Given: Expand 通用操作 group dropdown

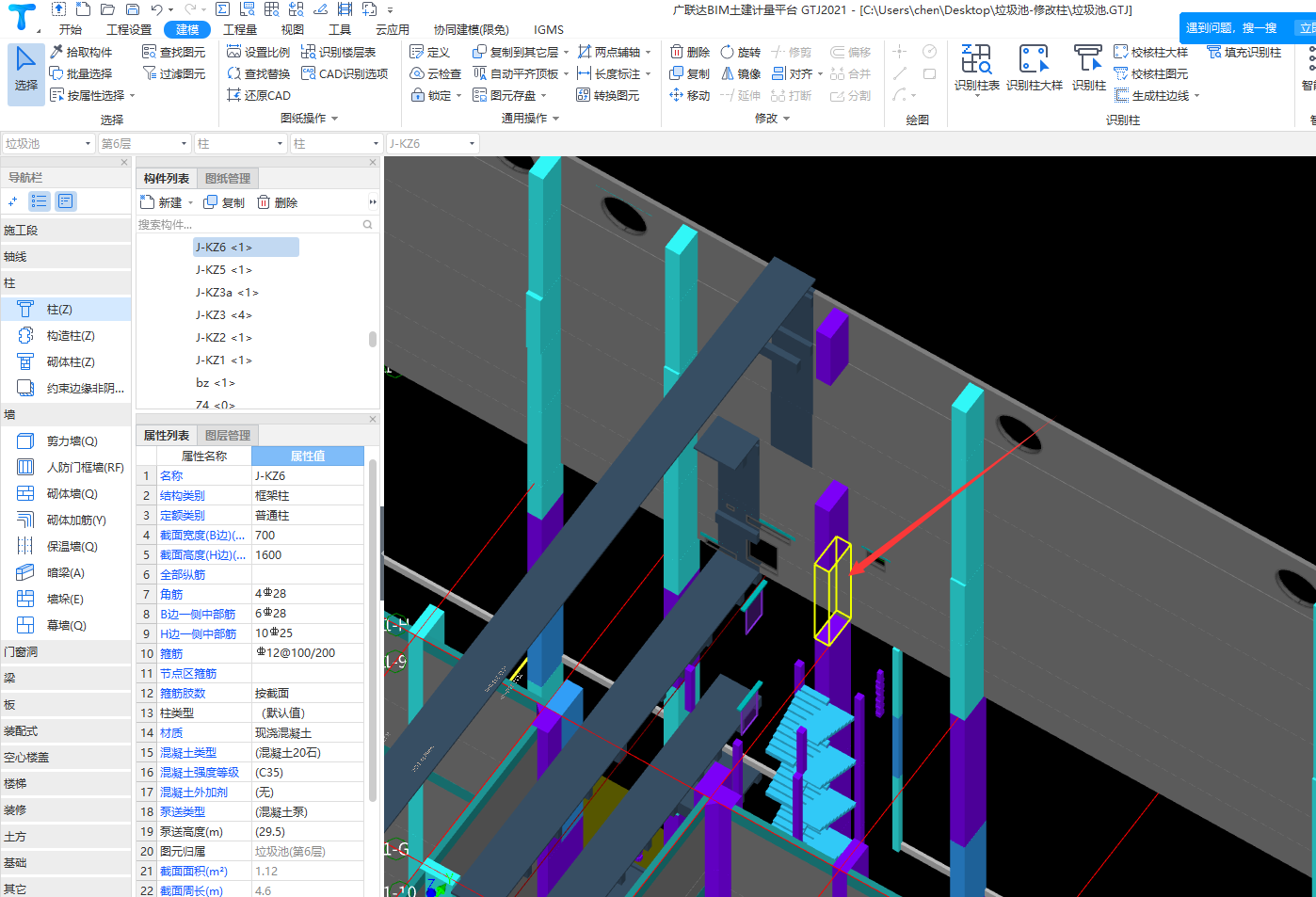Looking at the screenshot, I should (x=555, y=119).
